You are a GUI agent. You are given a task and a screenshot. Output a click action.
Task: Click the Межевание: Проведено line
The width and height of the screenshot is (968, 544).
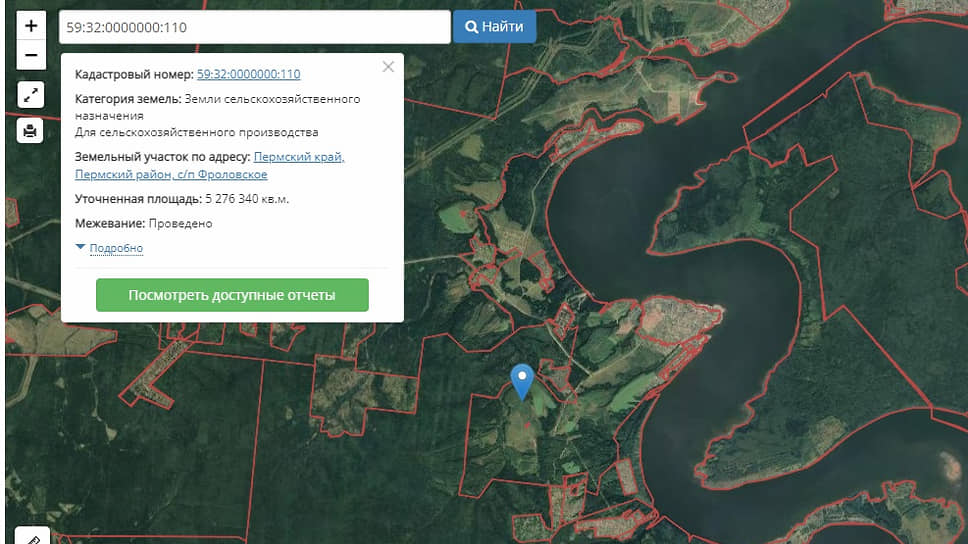click(x=143, y=223)
